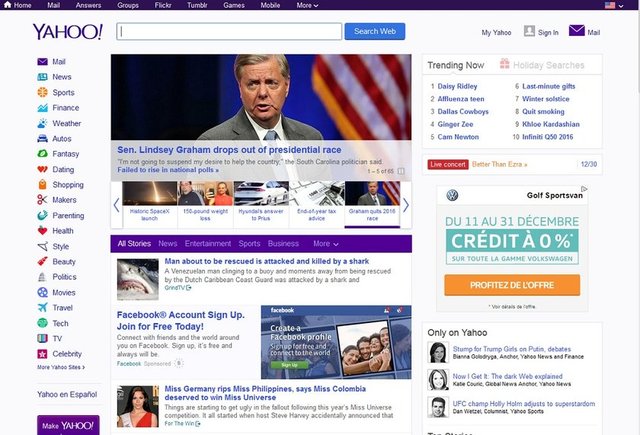Click the Facebook Sign Up green button
The image size is (640, 435).
pyautogui.click(x=289, y=365)
